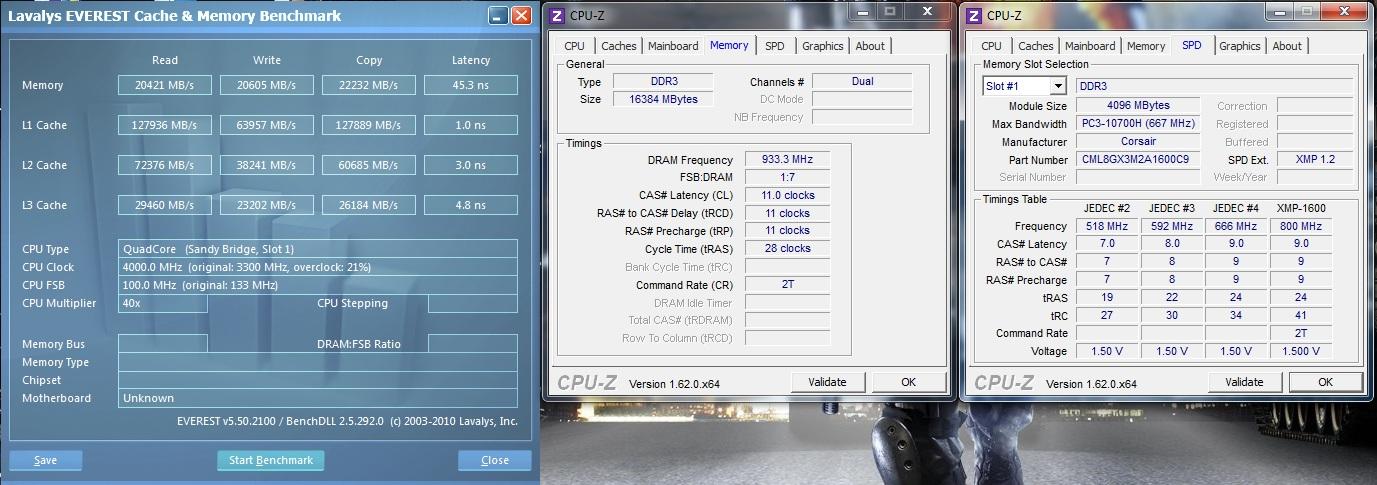
Task: Click CPU Type field QuadCore Sandy Bridge
Action: (x=318, y=249)
